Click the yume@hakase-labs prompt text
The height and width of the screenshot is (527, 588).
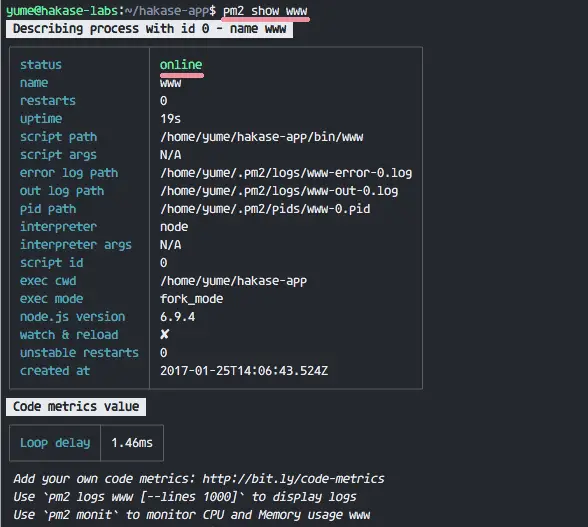pyautogui.click(x=62, y=11)
